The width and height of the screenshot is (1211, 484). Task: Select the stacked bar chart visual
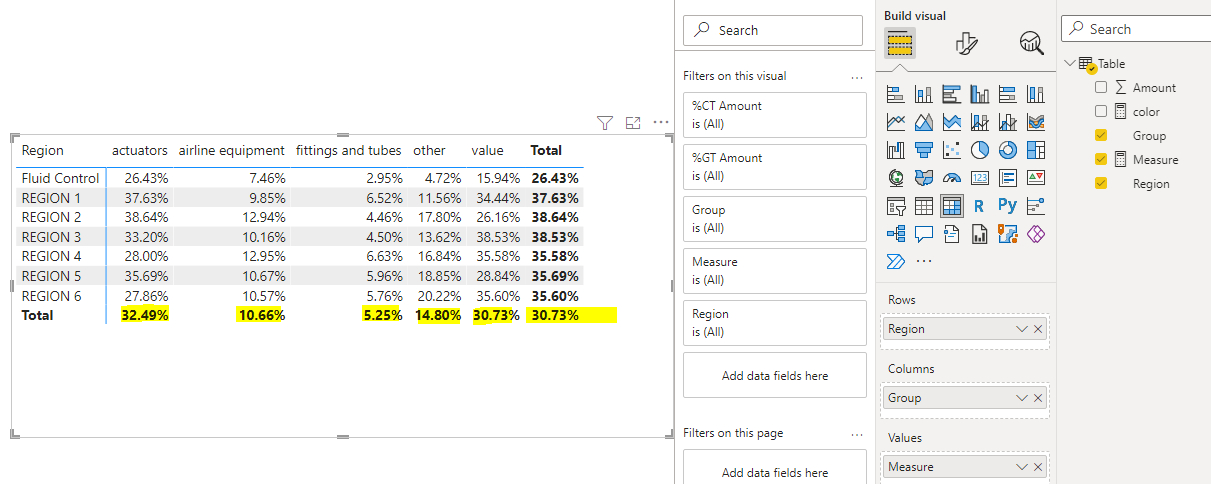(896, 94)
